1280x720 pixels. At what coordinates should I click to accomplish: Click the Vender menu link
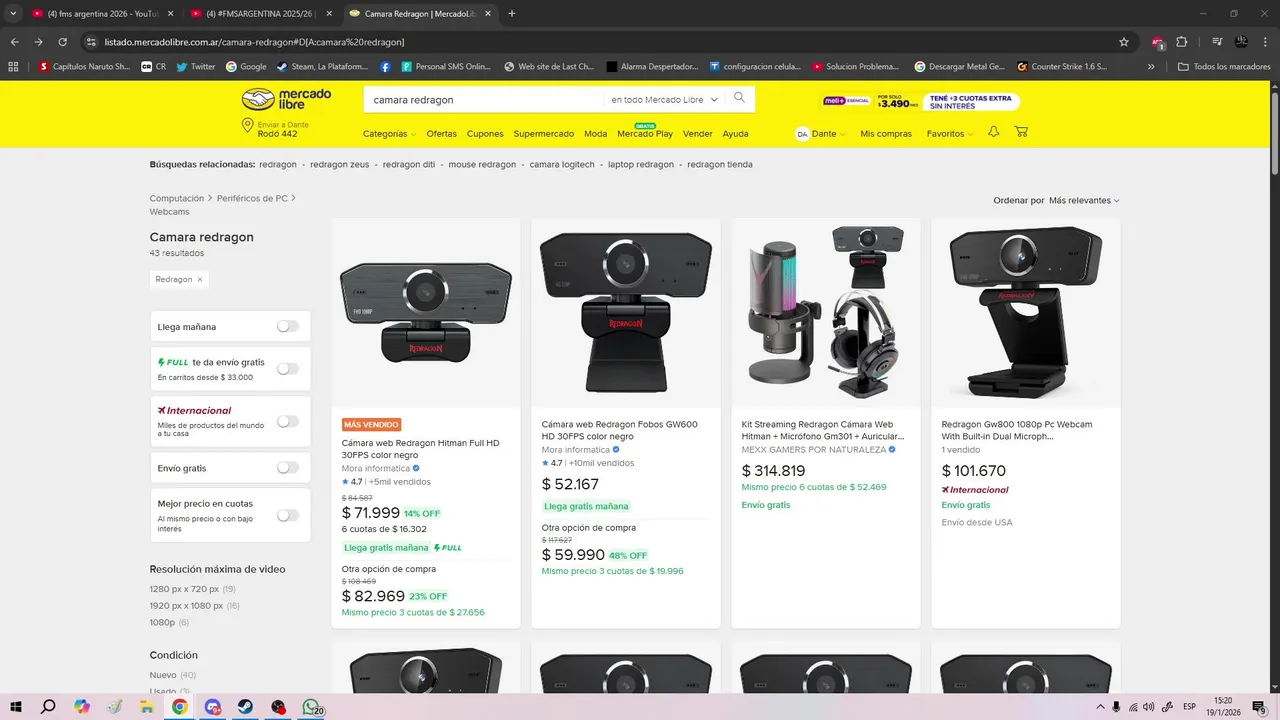click(x=698, y=133)
